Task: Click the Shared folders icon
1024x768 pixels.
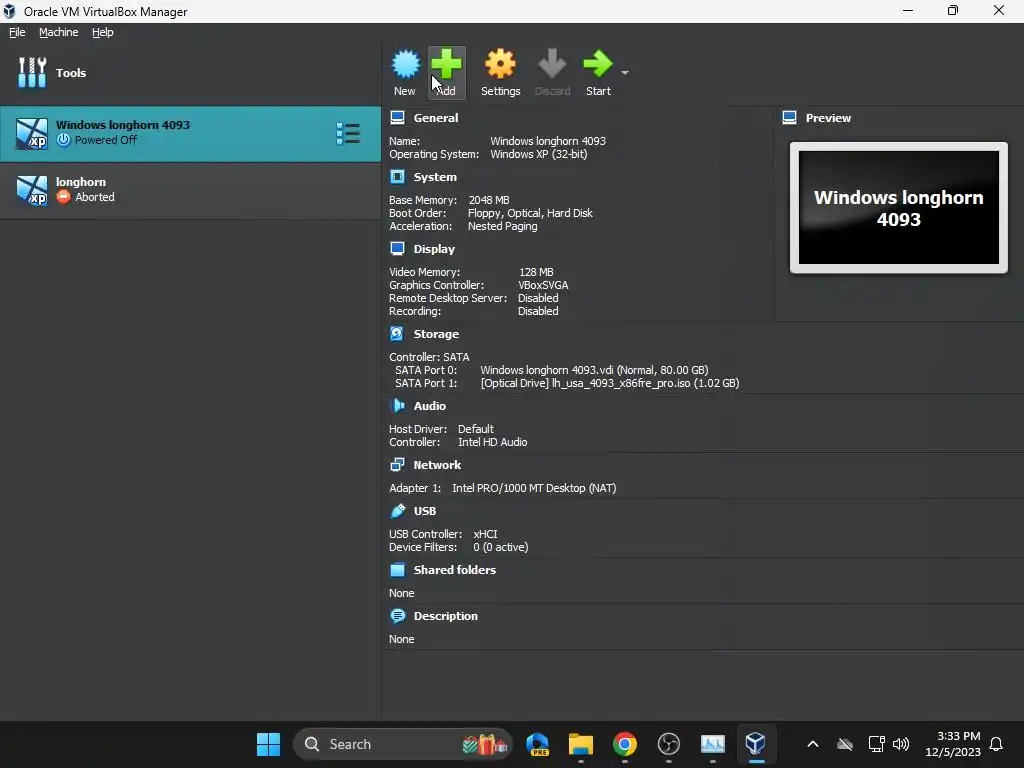Action: (x=397, y=569)
